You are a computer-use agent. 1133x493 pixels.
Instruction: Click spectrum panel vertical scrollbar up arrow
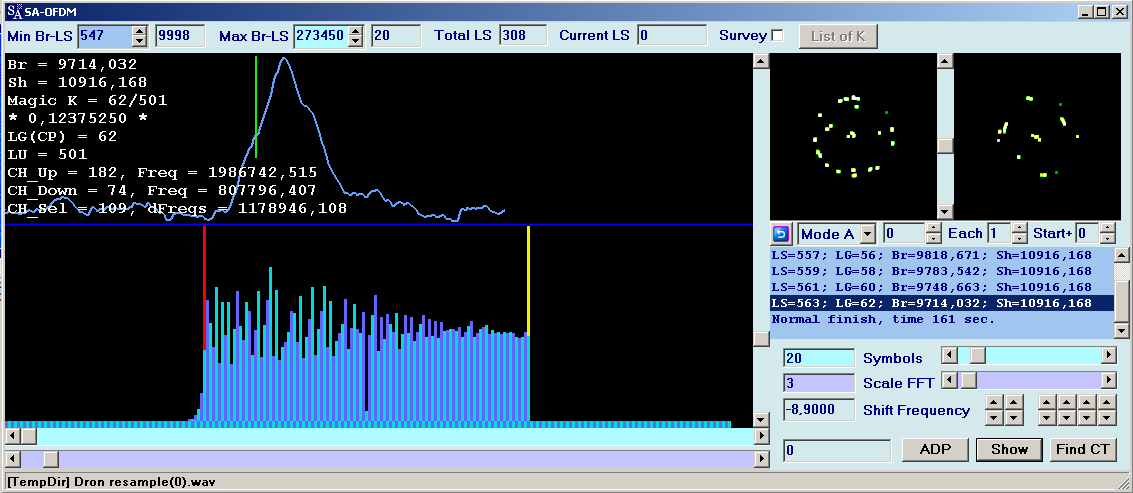760,61
